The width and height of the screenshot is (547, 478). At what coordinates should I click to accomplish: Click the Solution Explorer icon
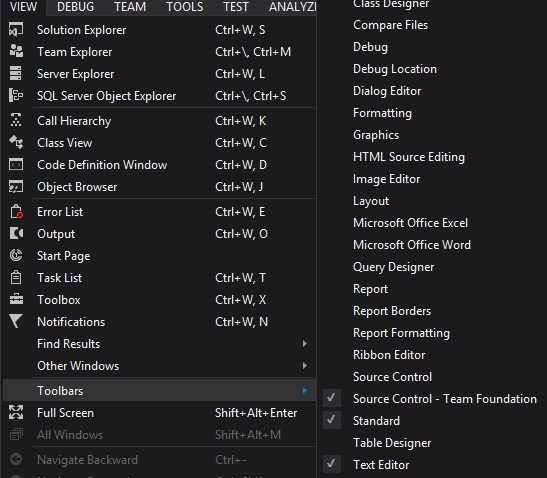pos(16,30)
